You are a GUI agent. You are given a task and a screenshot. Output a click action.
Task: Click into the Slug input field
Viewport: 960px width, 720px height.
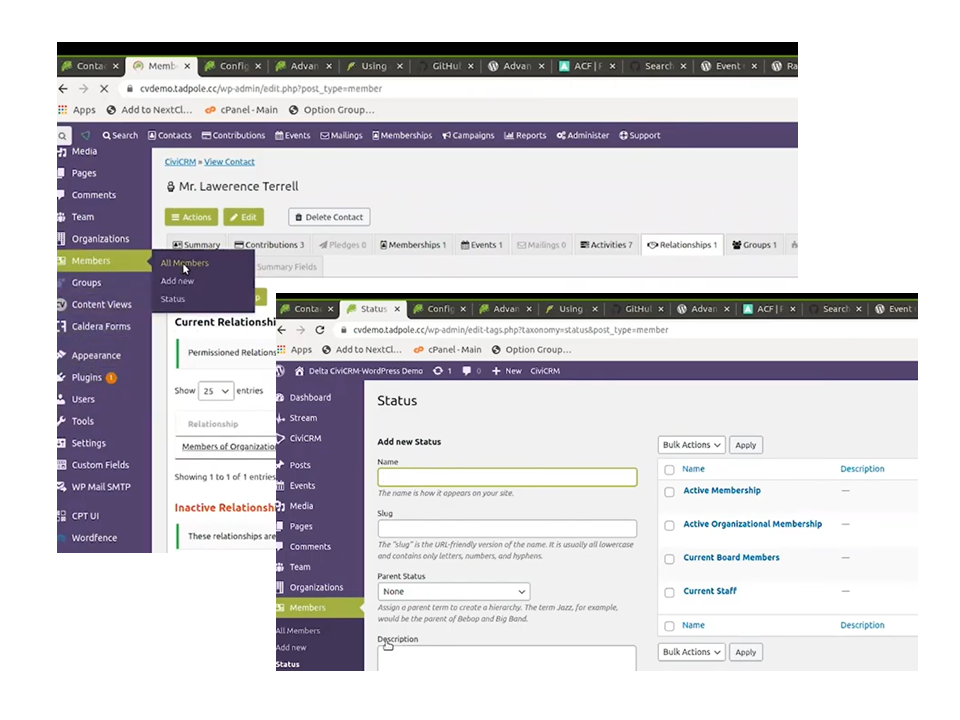[507, 529]
